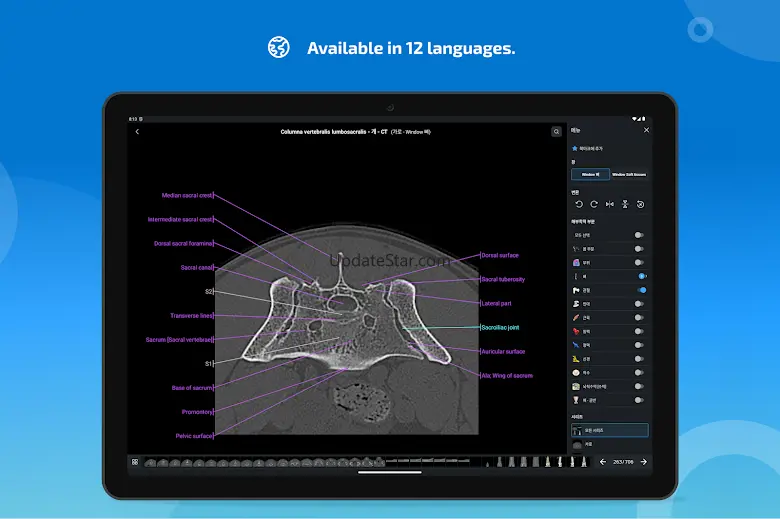
Task: Enable the red muscle-icon structures toggle
Action: click(639, 317)
